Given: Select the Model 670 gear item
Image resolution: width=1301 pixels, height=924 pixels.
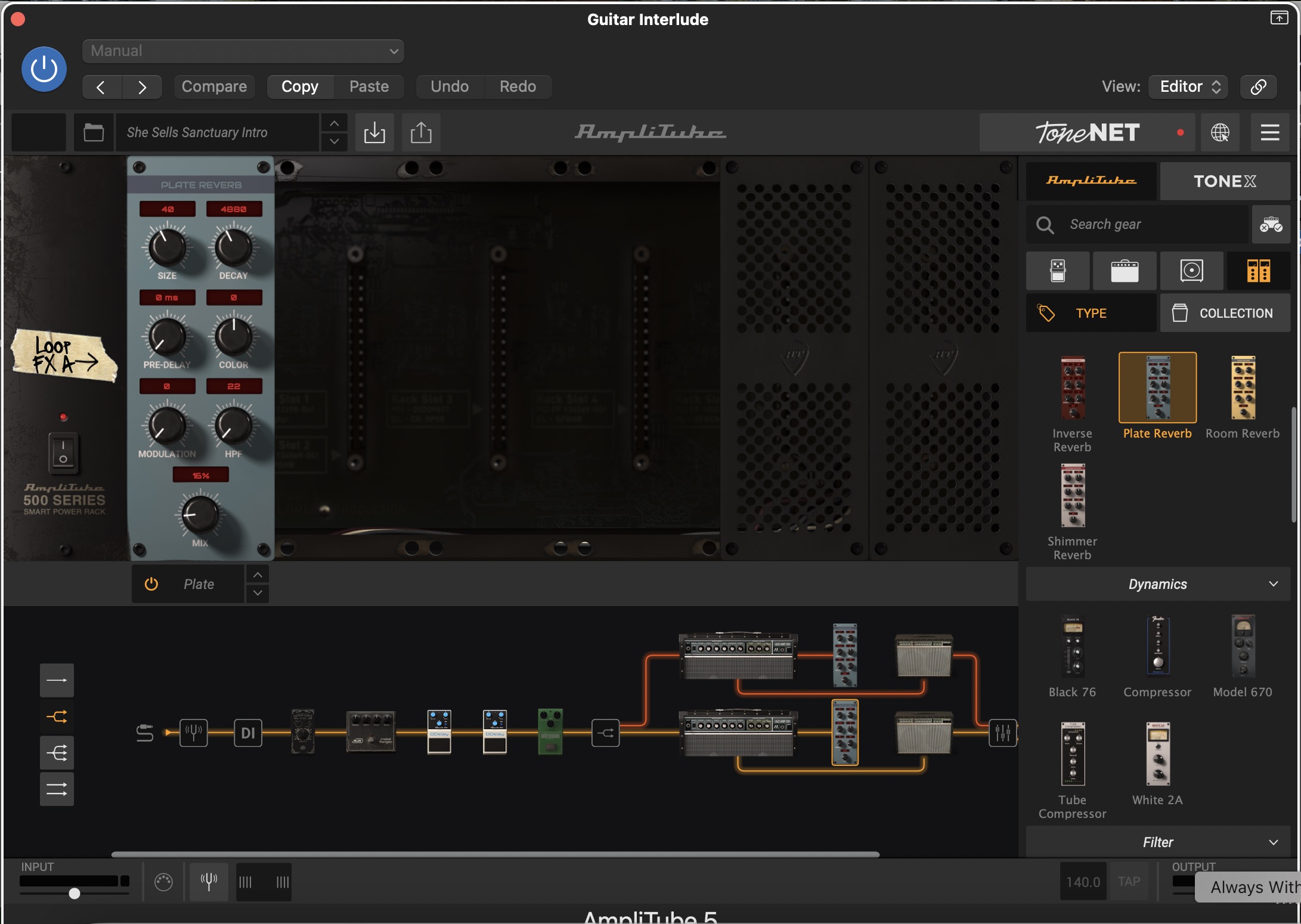Looking at the screenshot, I should (1243, 646).
